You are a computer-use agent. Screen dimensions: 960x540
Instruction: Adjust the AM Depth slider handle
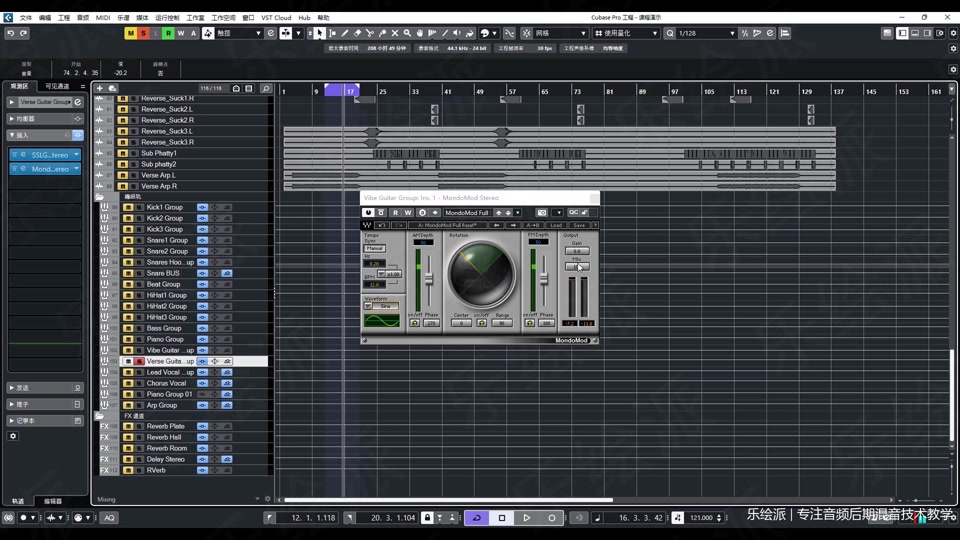429,279
